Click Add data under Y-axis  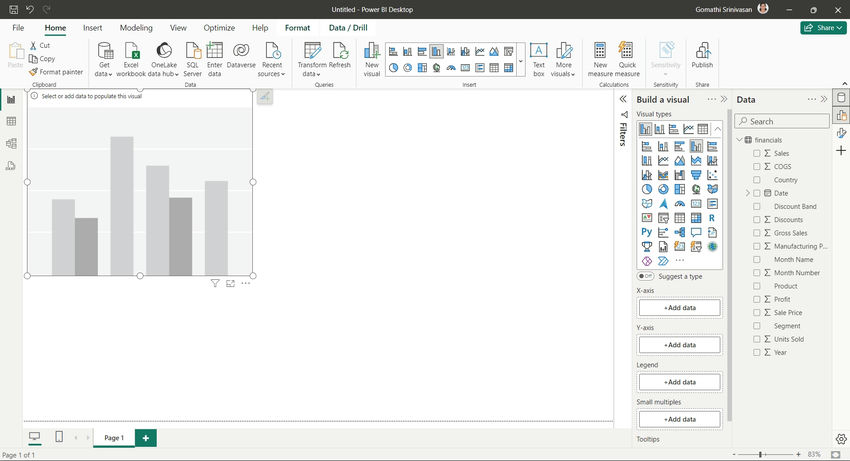pyautogui.click(x=680, y=345)
